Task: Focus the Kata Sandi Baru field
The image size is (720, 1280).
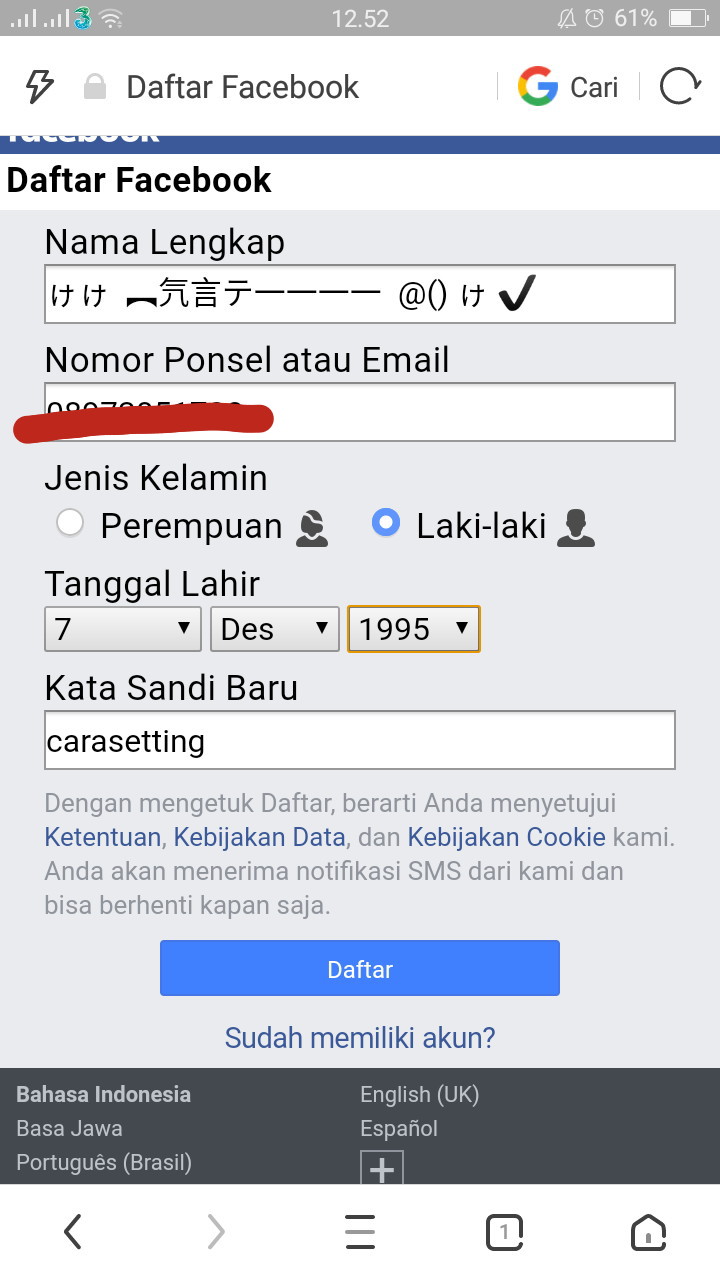Action: 360,740
